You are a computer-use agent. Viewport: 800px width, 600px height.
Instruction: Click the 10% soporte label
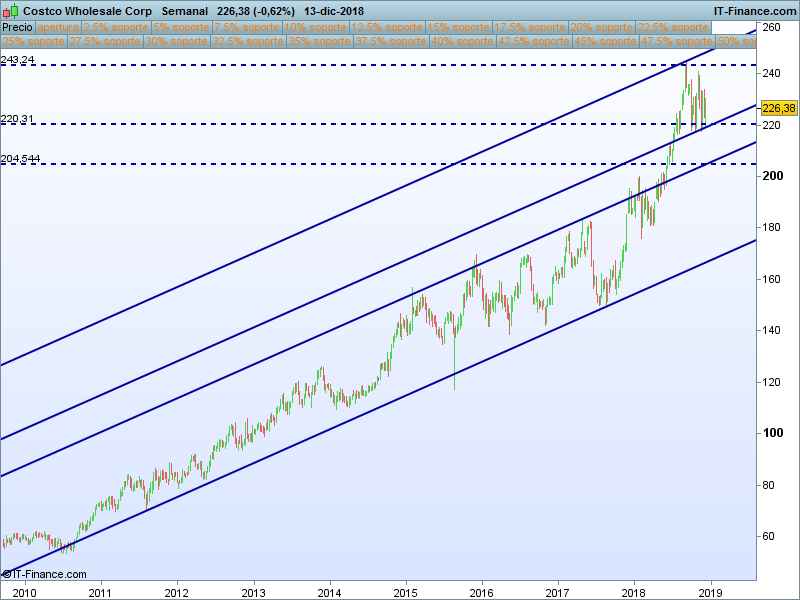coord(316,27)
